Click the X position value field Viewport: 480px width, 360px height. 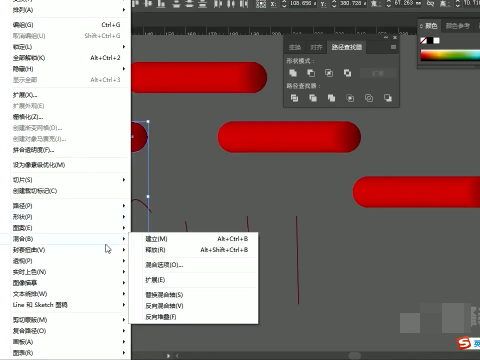click(x=302, y=3)
